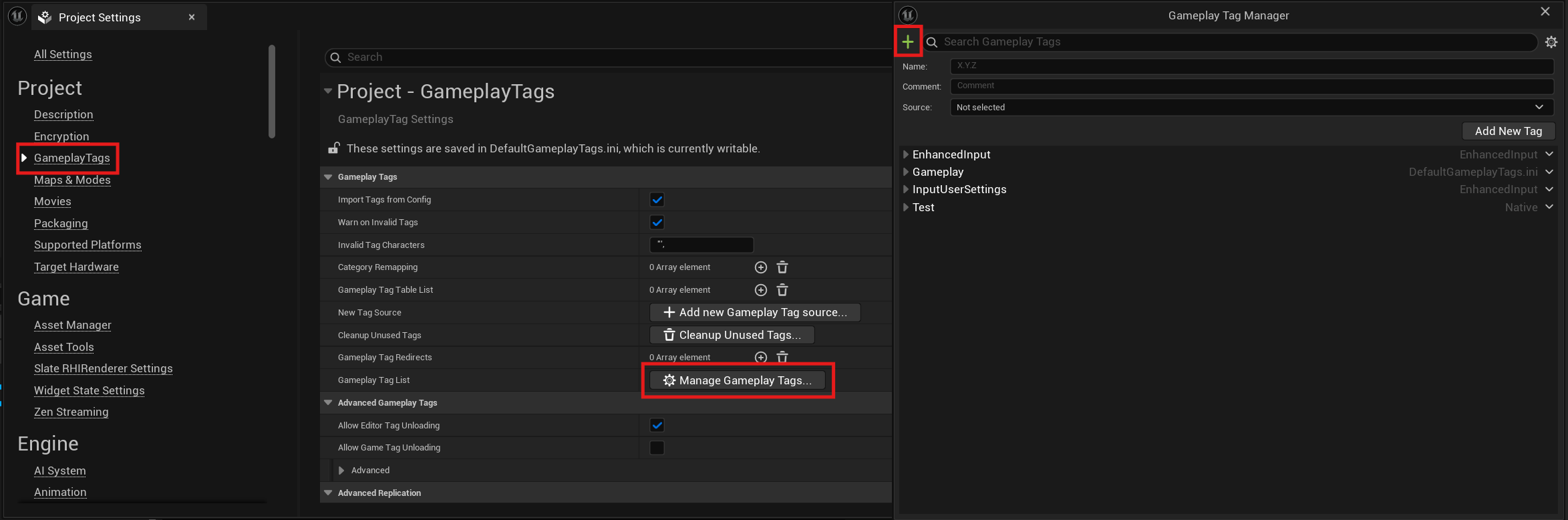Expand the Gameplay tag node
Screen dimensions: 1568x520
tap(906, 172)
